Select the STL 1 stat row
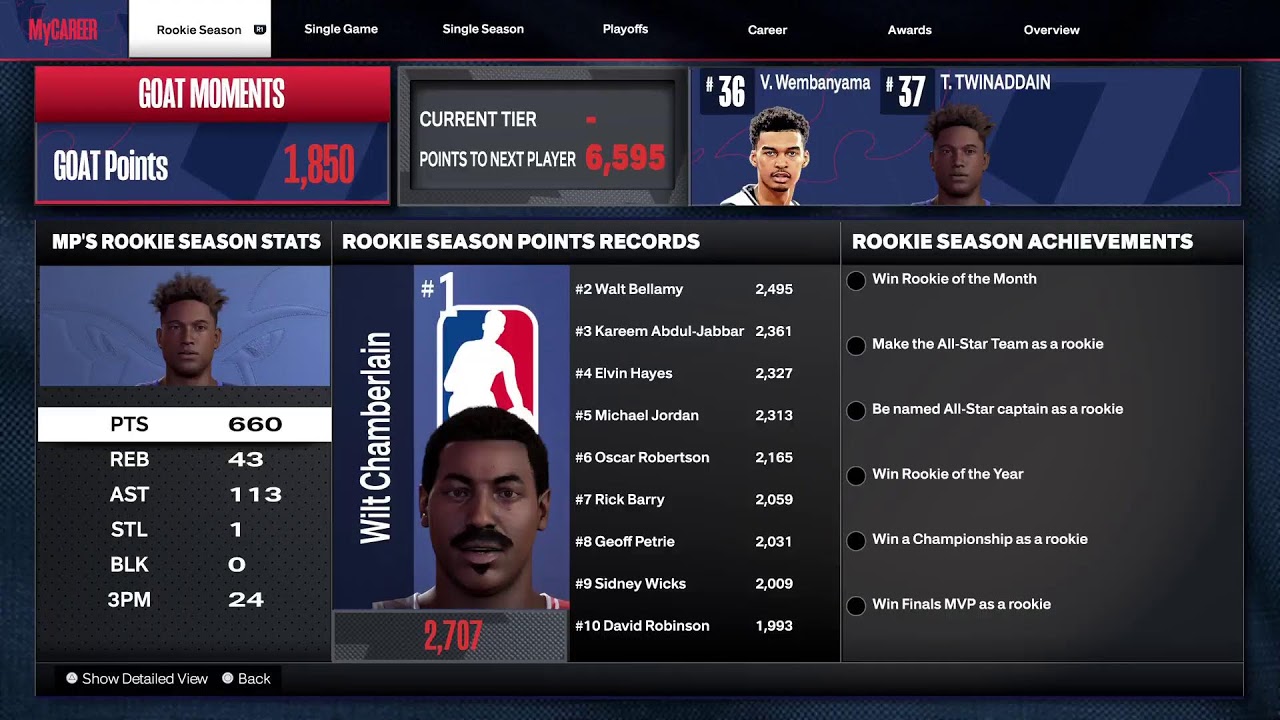 (x=184, y=529)
